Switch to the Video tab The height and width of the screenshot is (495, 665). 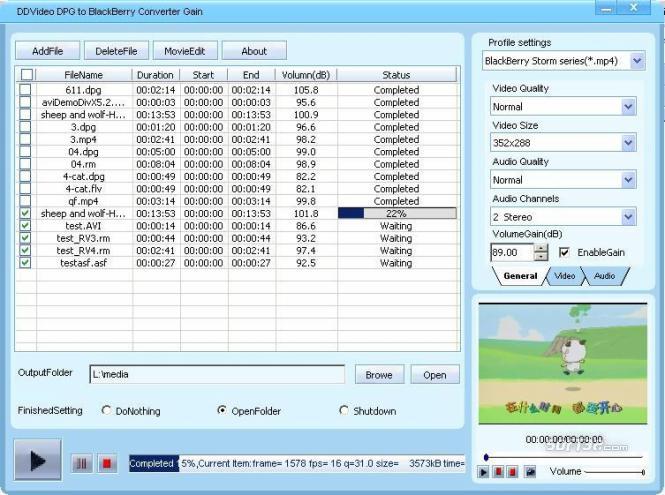point(564,276)
